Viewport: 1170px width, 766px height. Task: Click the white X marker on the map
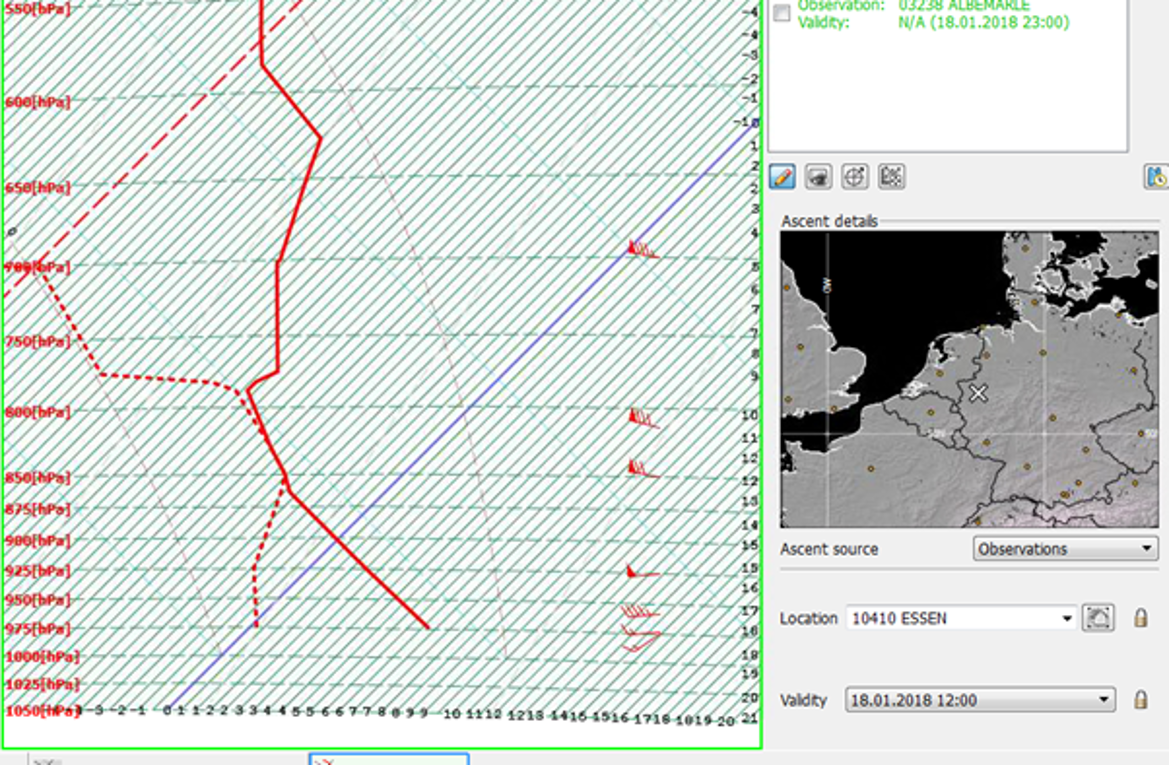click(977, 393)
